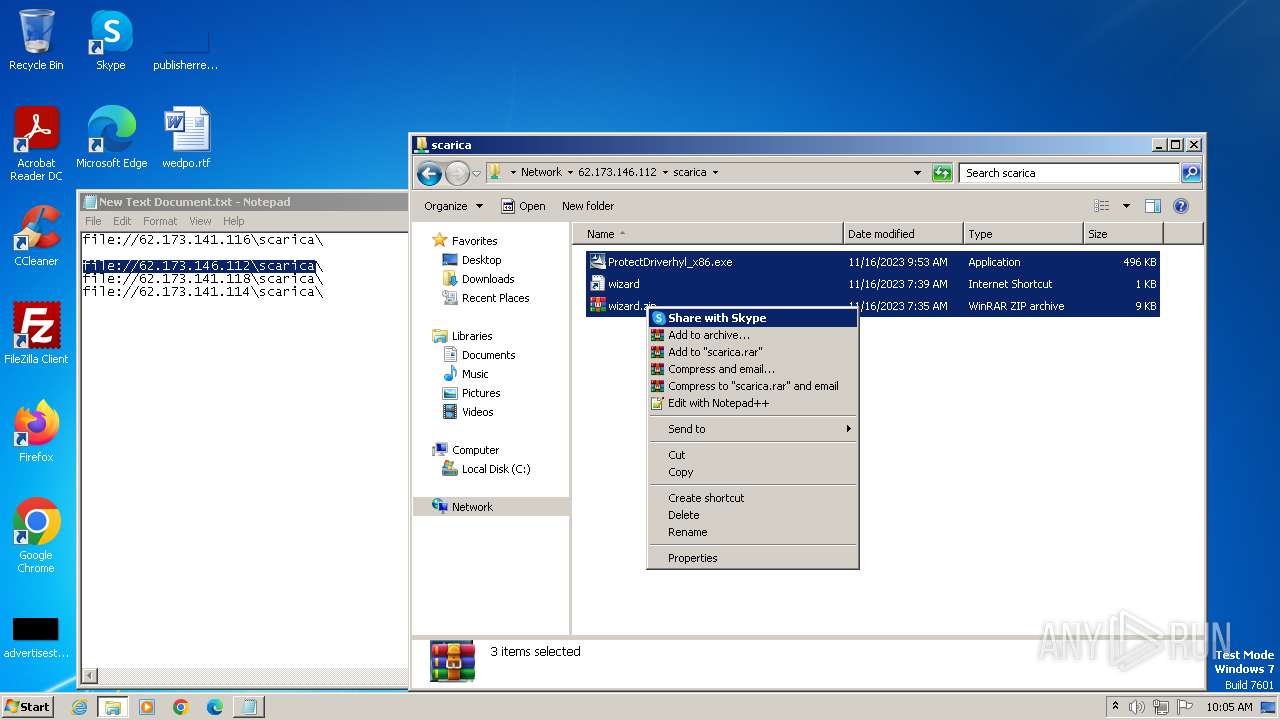This screenshot has height=720, width=1280.
Task: Open Acrobat Reader DC desktop icon
Action: 36,144
